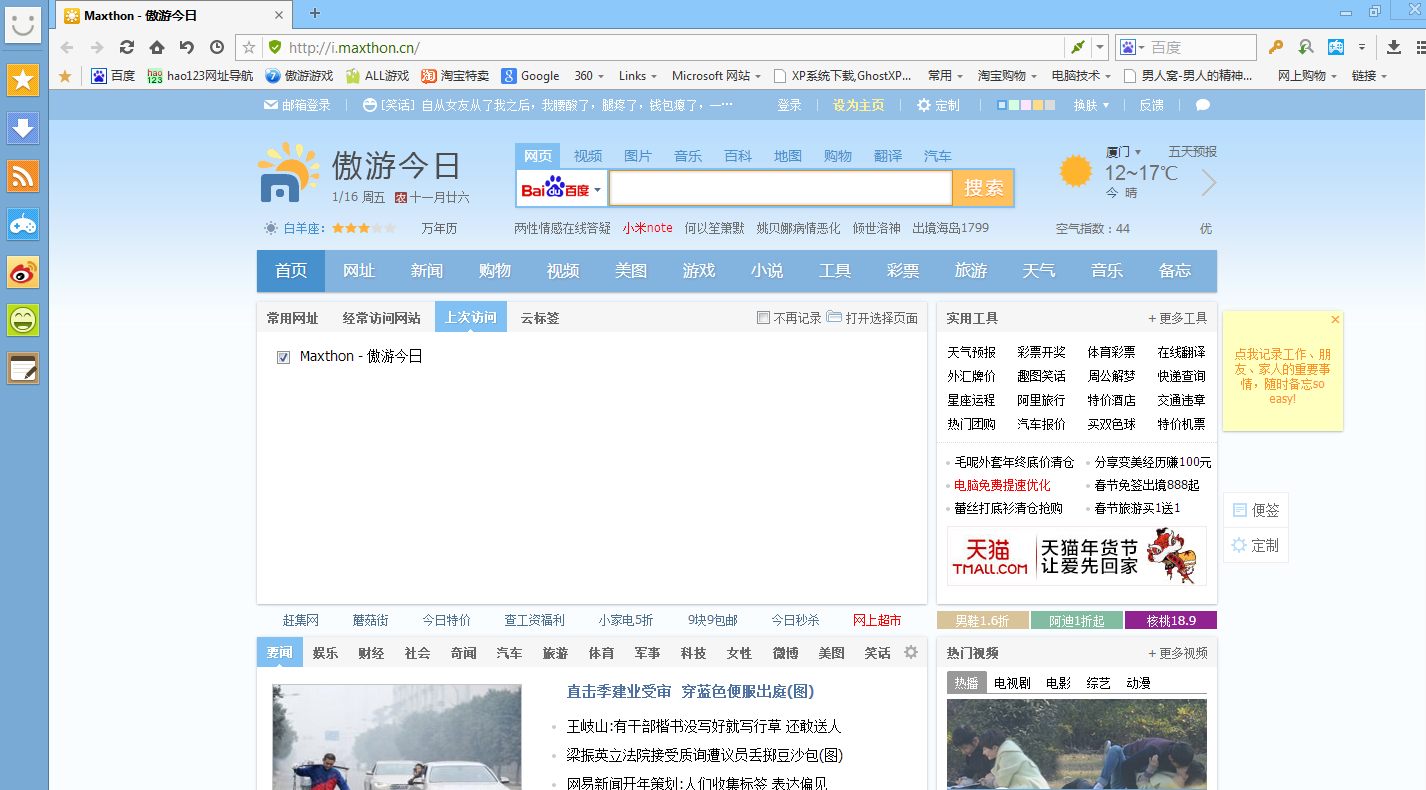1426x790 pixels.
Task: Reload the page with refresh icon
Action: point(127,47)
